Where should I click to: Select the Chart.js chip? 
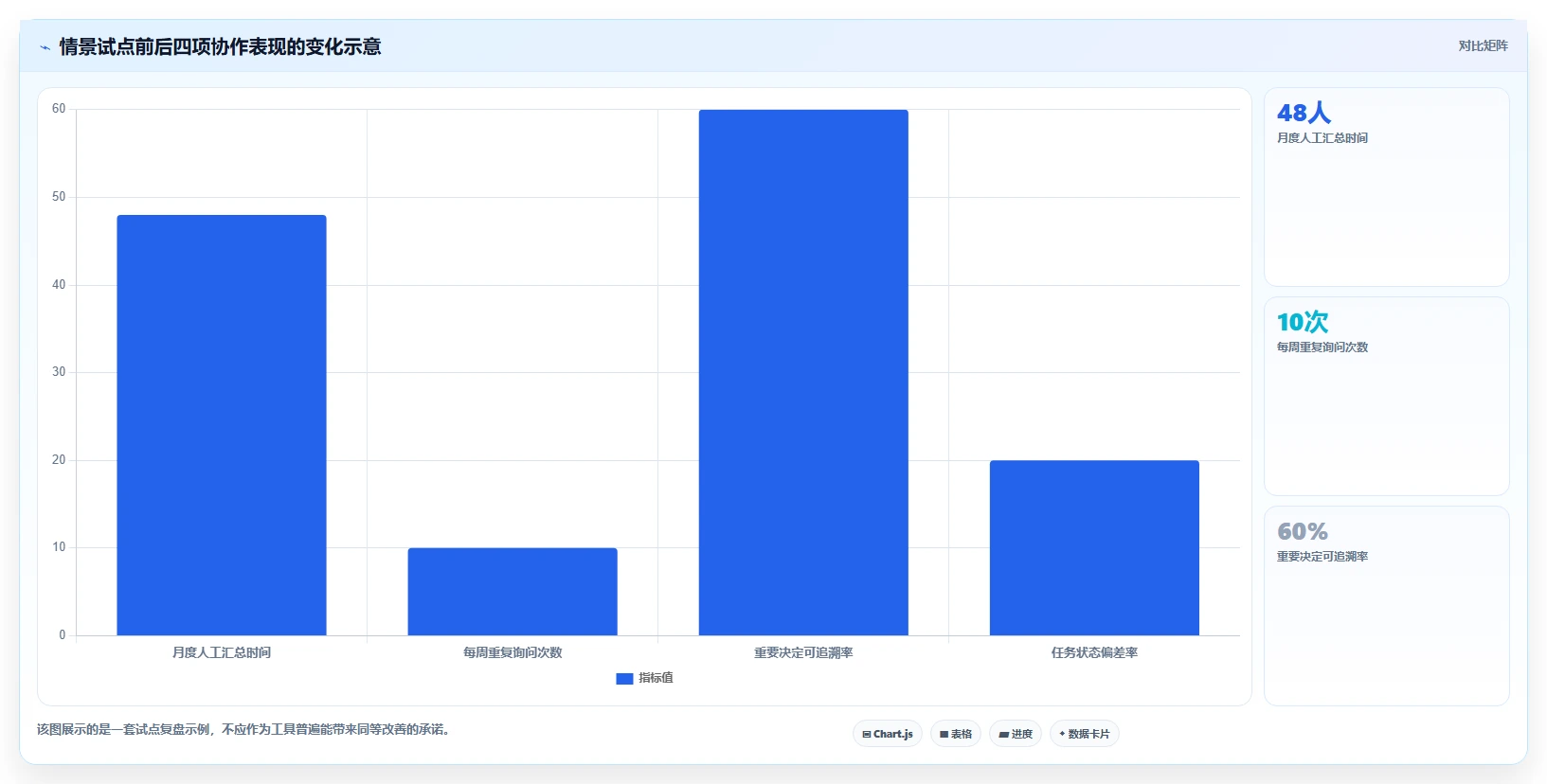[x=888, y=734]
